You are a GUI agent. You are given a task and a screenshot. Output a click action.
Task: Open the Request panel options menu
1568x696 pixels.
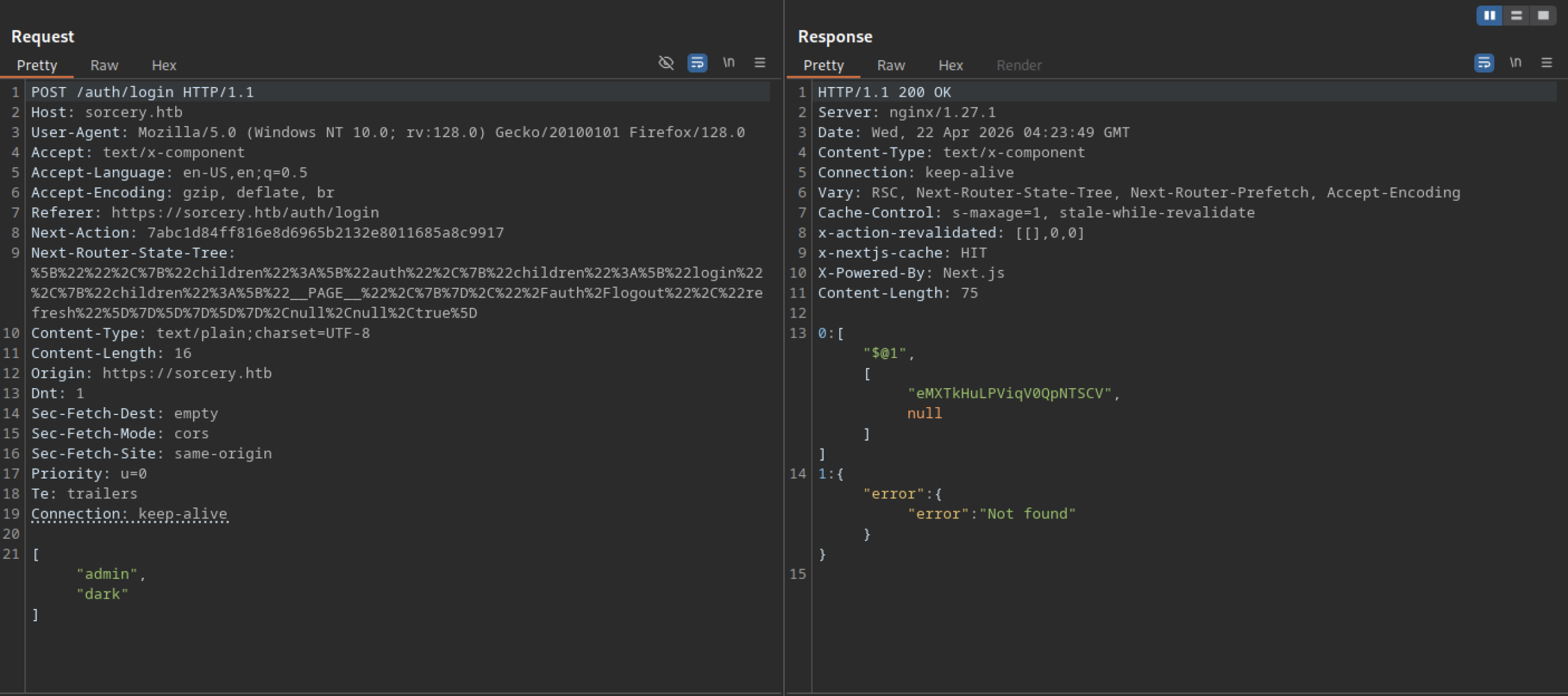coord(759,62)
